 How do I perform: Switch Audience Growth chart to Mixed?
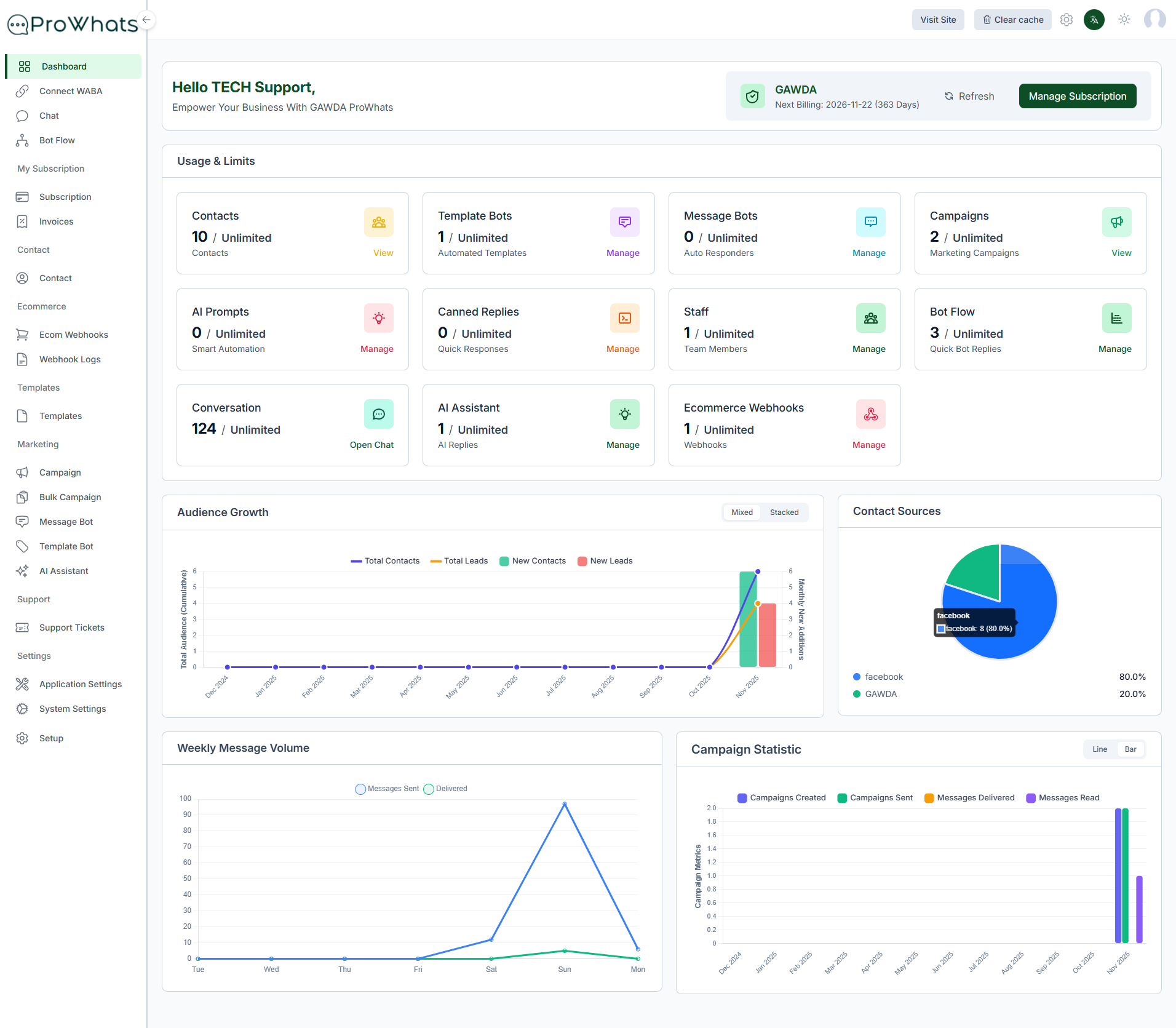click(742, 512)
